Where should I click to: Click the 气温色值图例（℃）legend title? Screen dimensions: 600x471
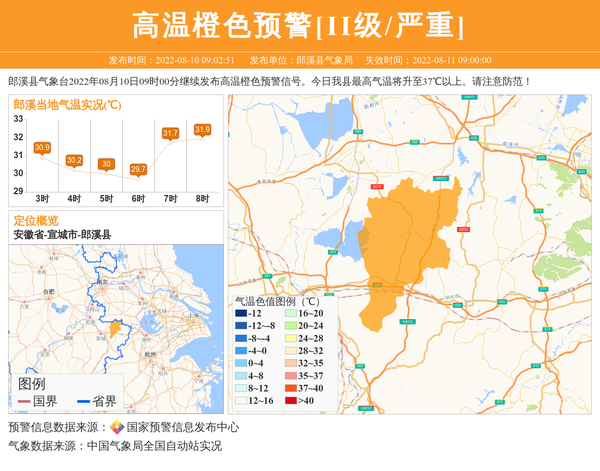[x=277, y=301]
